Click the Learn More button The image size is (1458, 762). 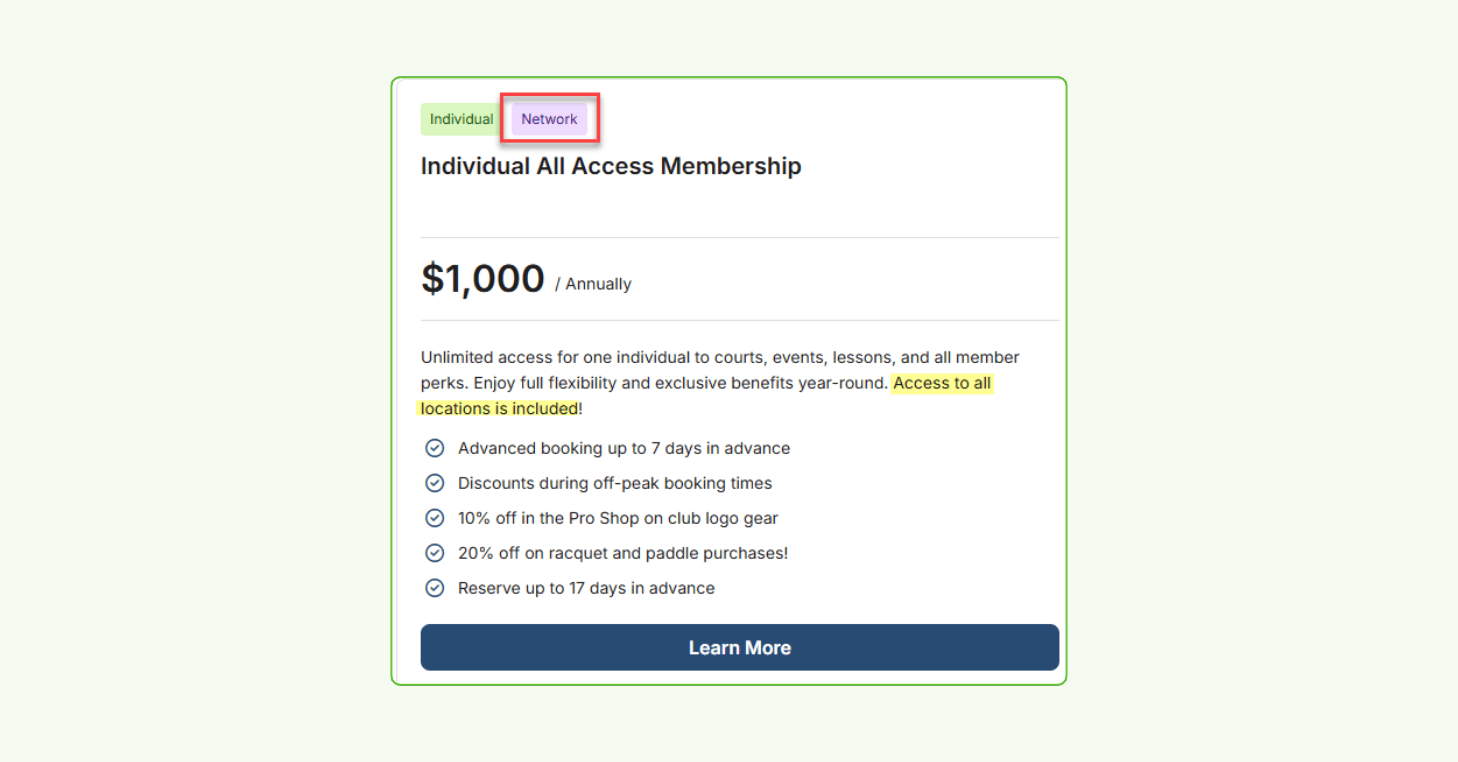coord(740,647)
